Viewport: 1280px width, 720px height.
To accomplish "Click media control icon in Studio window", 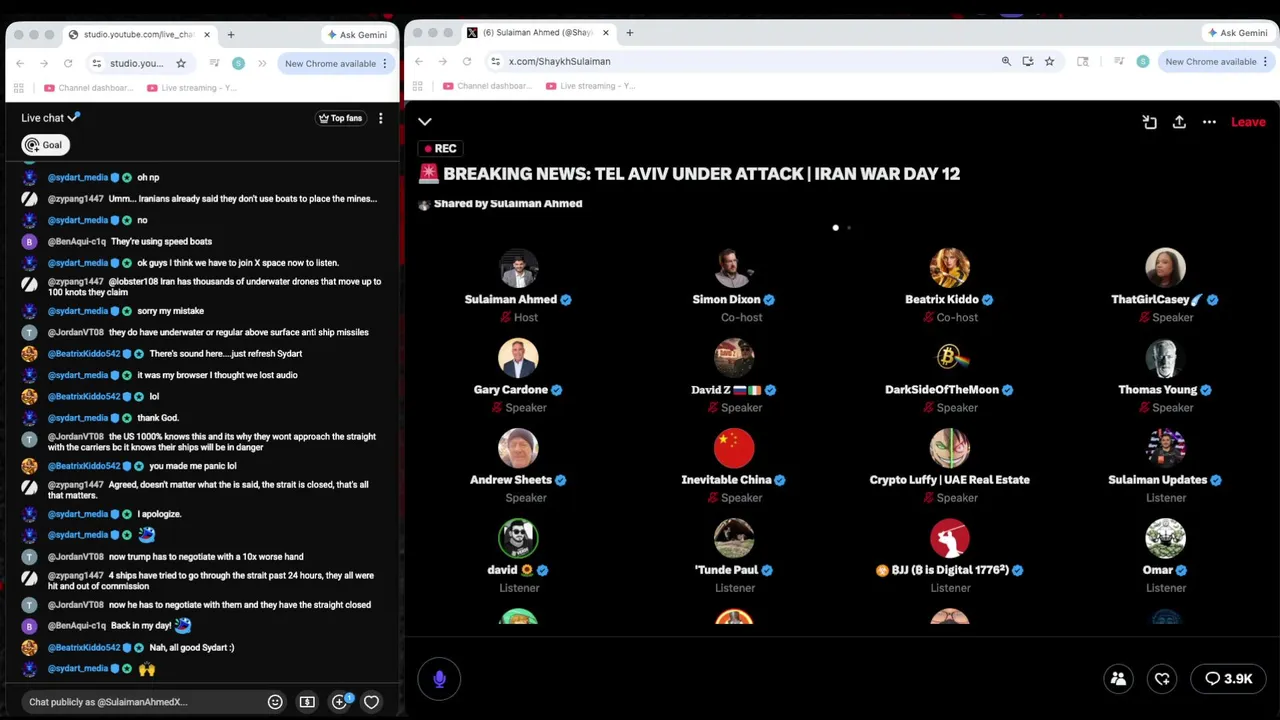I will click(x=214, y=63).
